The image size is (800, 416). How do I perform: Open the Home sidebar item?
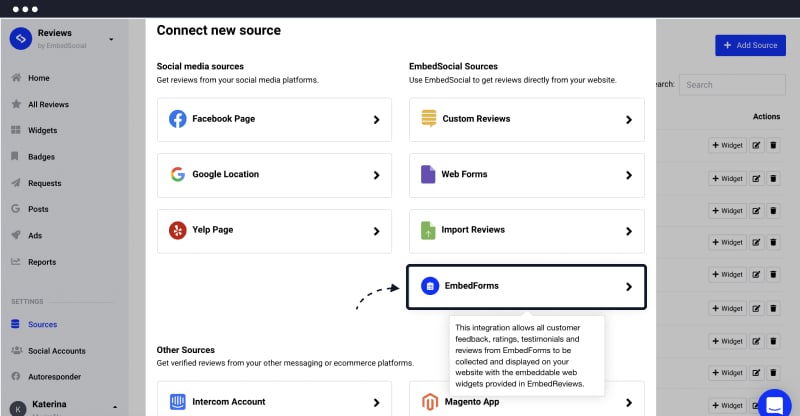tap(39, 78)
